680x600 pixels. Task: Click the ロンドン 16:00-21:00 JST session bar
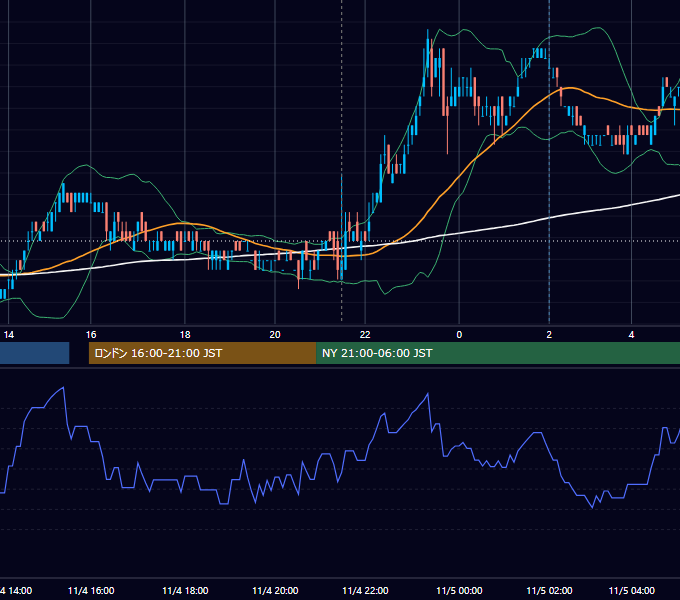[x=203, y=353]
